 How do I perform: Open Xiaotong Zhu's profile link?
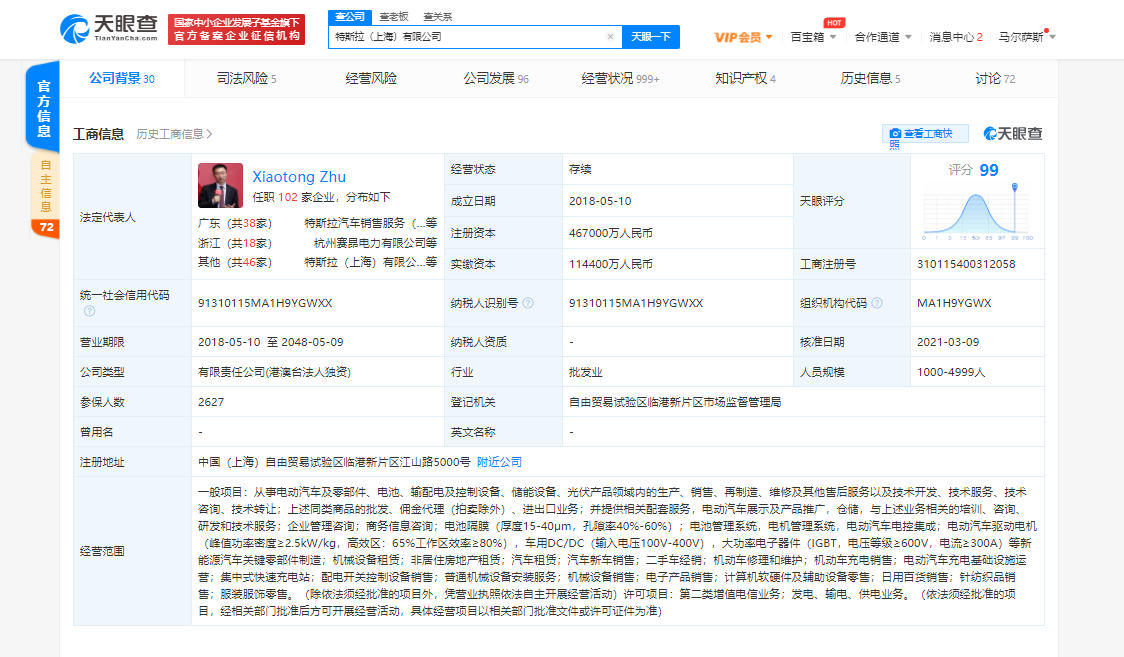tap(299, 176)
